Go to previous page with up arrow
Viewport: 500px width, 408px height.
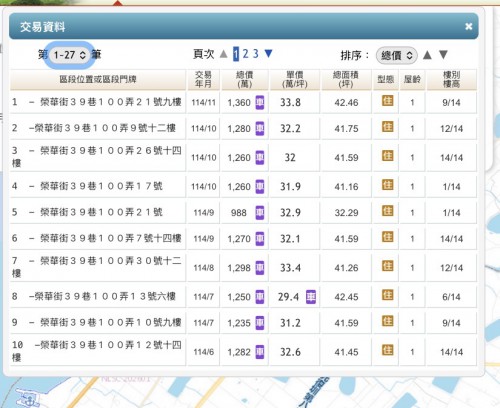coord(223,54)
